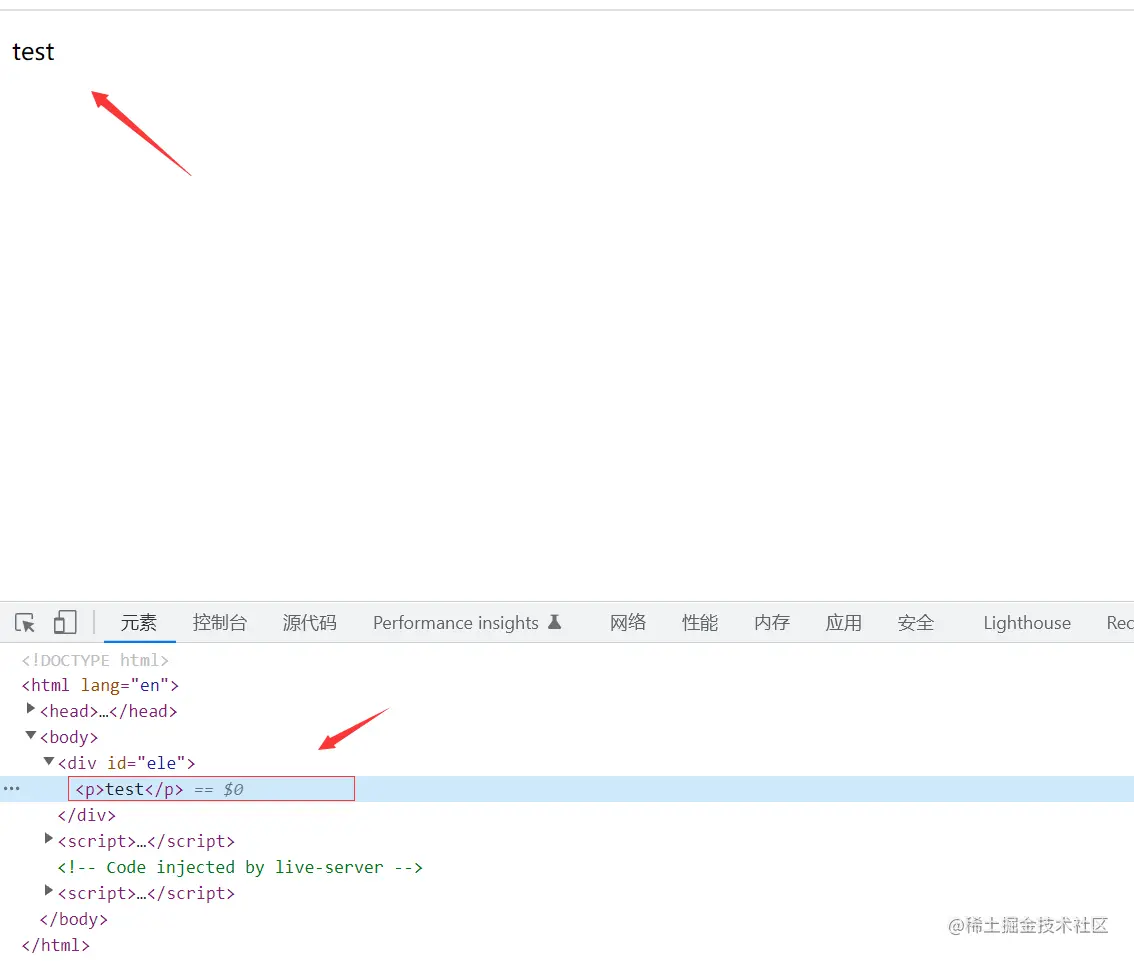1134x961 pixels.
Task: Select the closing </div> tag line
Action: click(87, 815)
